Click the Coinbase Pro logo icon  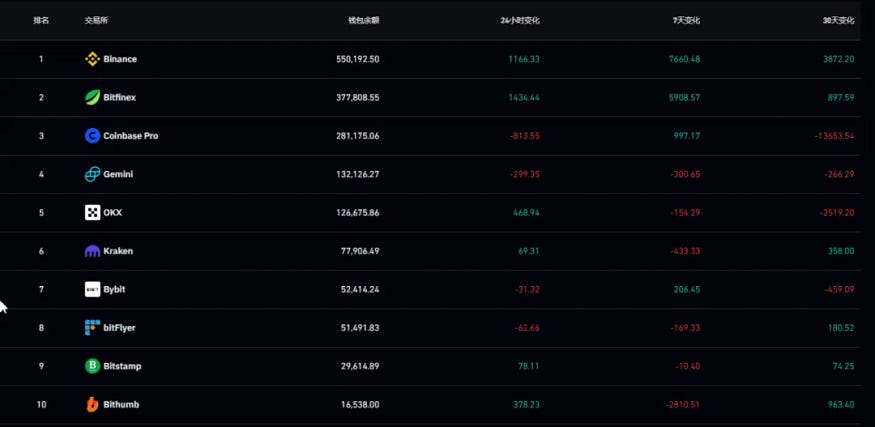point(93,136)
